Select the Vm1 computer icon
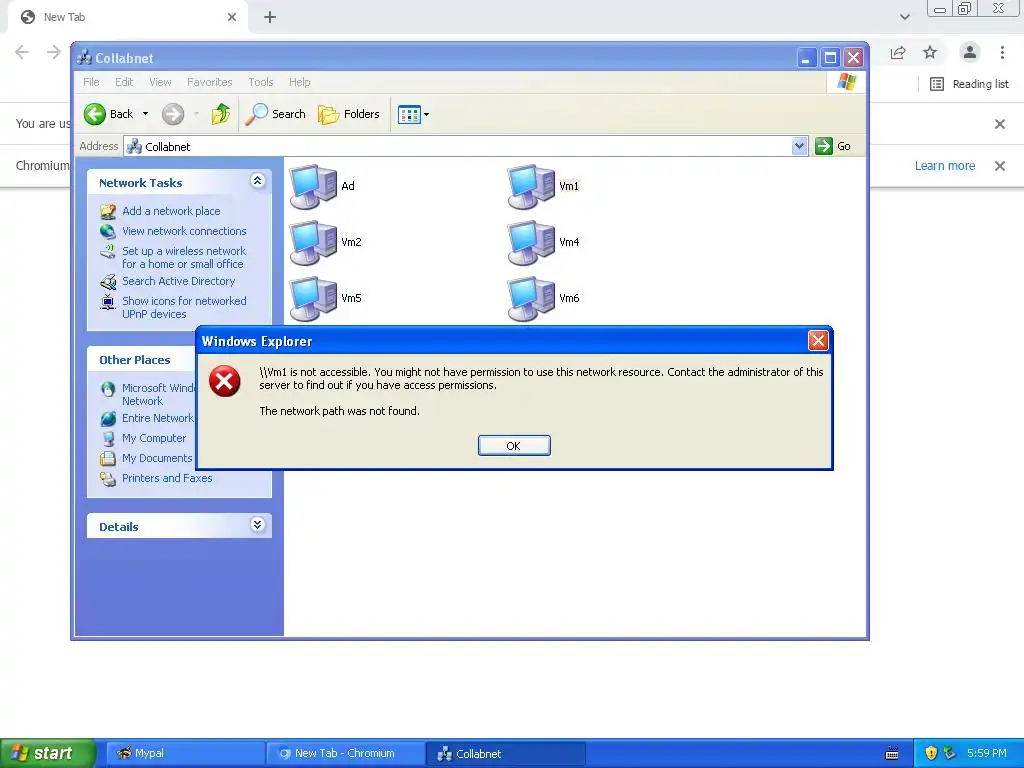Viewport: 1024px width, 768px height. [x=532, y=186]
